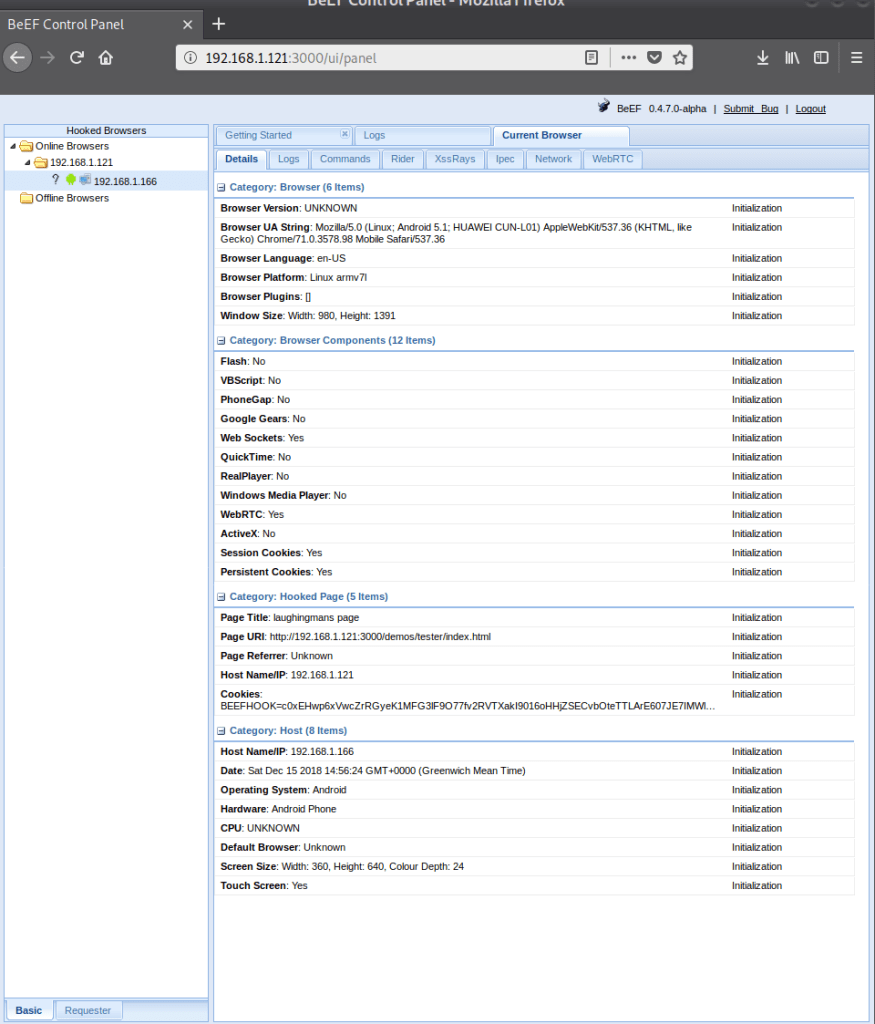Collapse the 192.168.1.121 folder node

(x=28, y=162)
